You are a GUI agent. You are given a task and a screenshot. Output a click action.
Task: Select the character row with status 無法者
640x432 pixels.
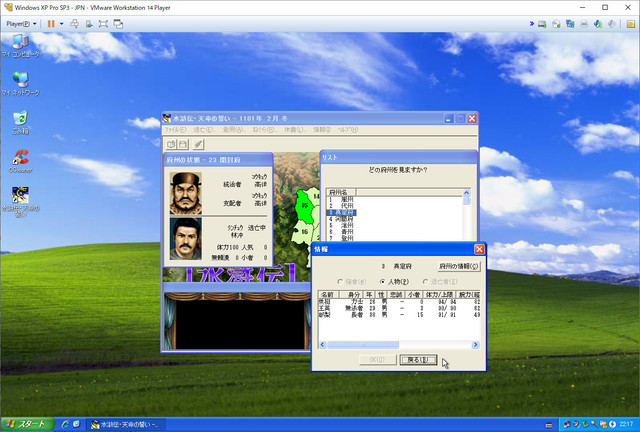[x=399, y=308]
